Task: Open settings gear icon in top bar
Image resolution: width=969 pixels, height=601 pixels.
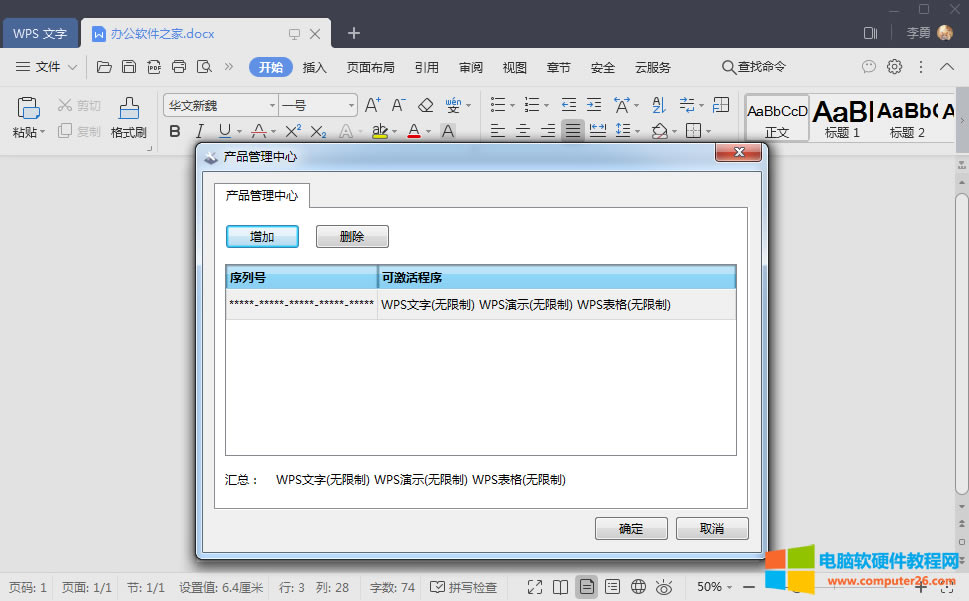Action: click(x=894, y=67)
